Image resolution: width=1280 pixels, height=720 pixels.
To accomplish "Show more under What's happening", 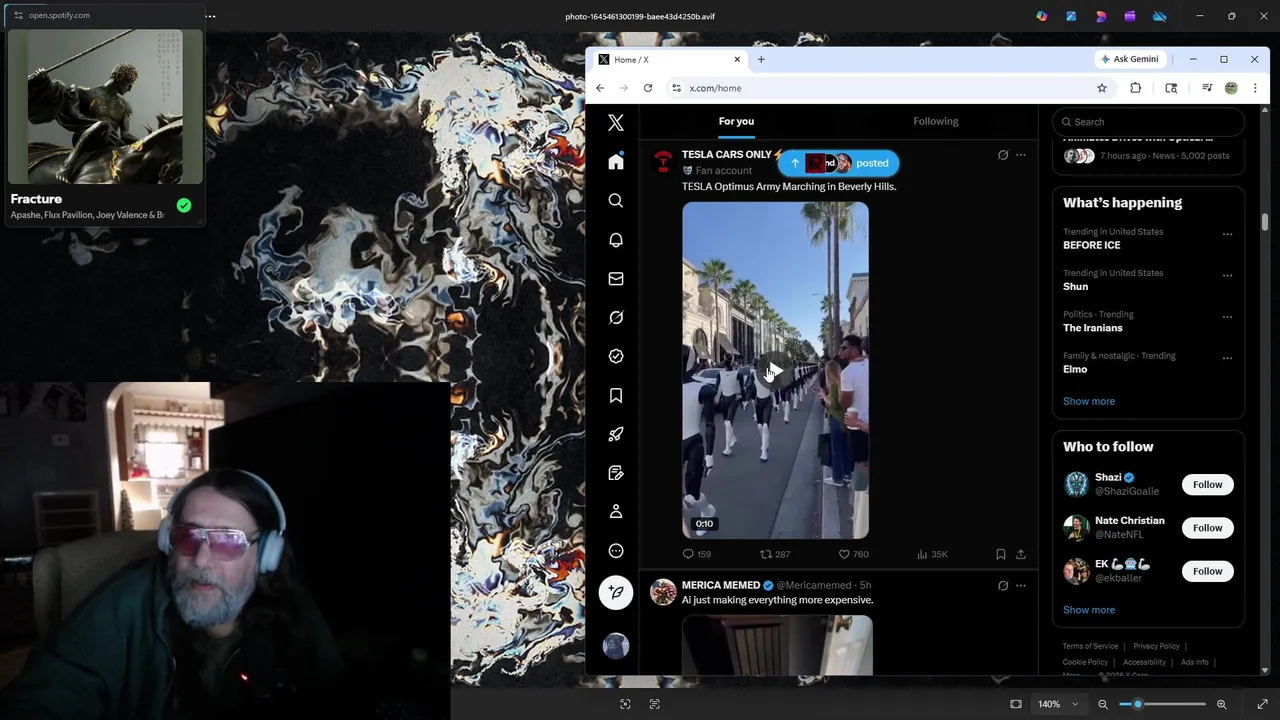I will click(1089, 401).
